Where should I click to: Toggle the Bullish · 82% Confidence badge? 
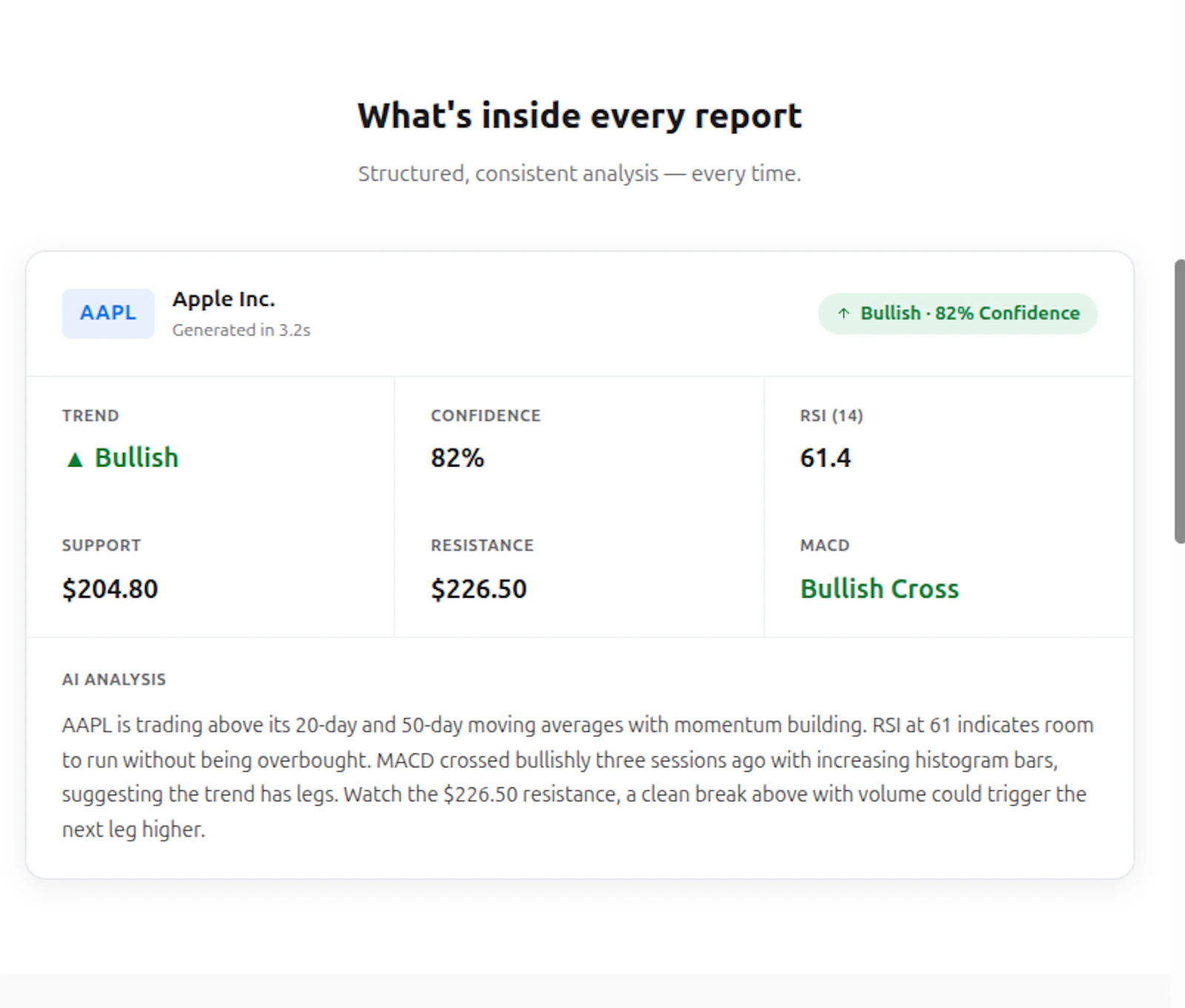pyautogui.click(x=958, y=313)
